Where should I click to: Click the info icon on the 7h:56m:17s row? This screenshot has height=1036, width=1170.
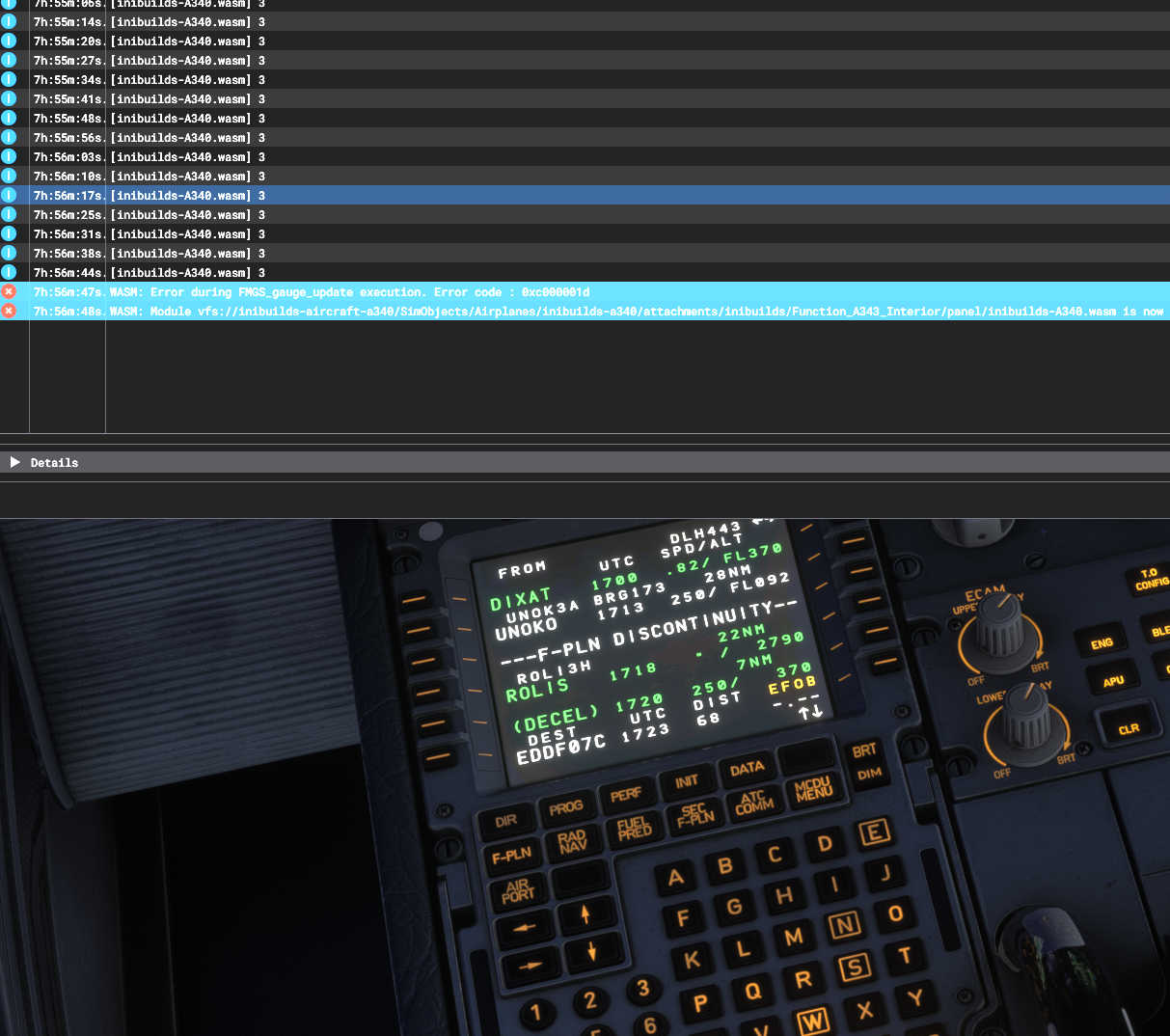9,195
